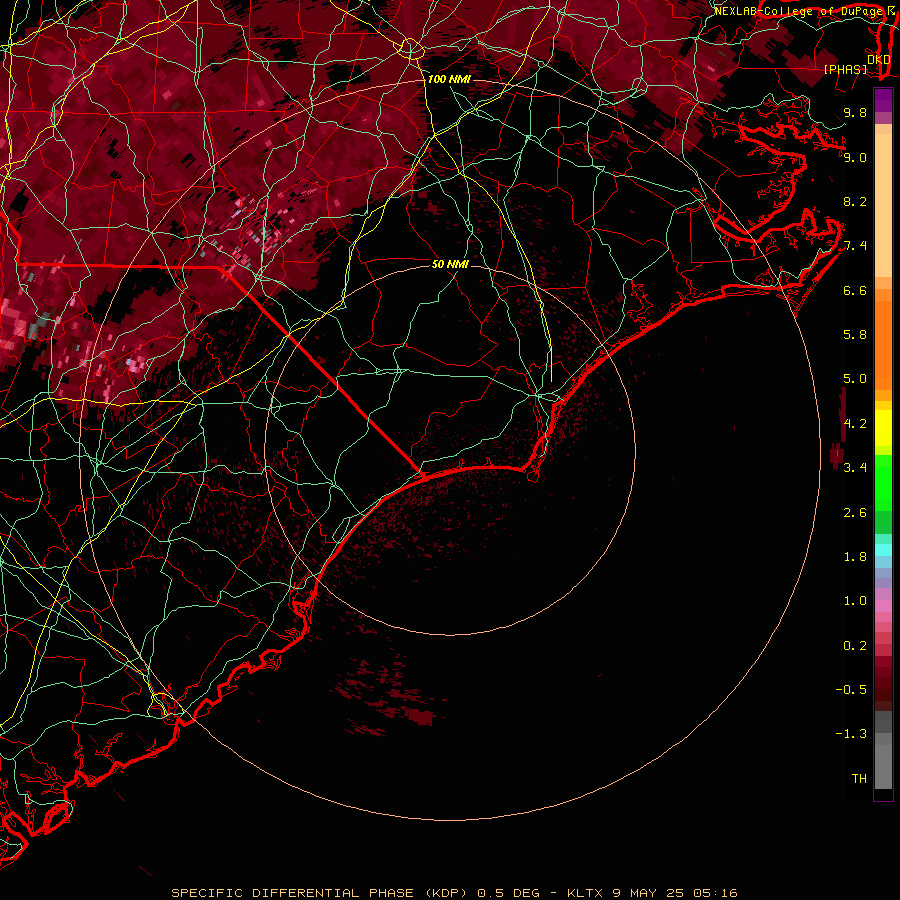Click the '0.2' scale value
This screenshot has width=900, height=900.
click(x=855, y=645)
